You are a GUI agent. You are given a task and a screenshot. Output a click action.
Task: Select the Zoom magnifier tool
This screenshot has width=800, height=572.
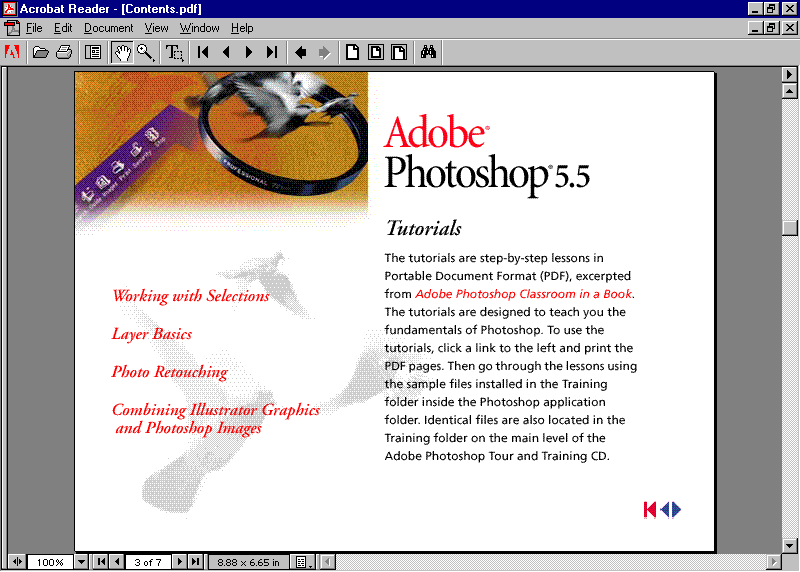[145, 52]
